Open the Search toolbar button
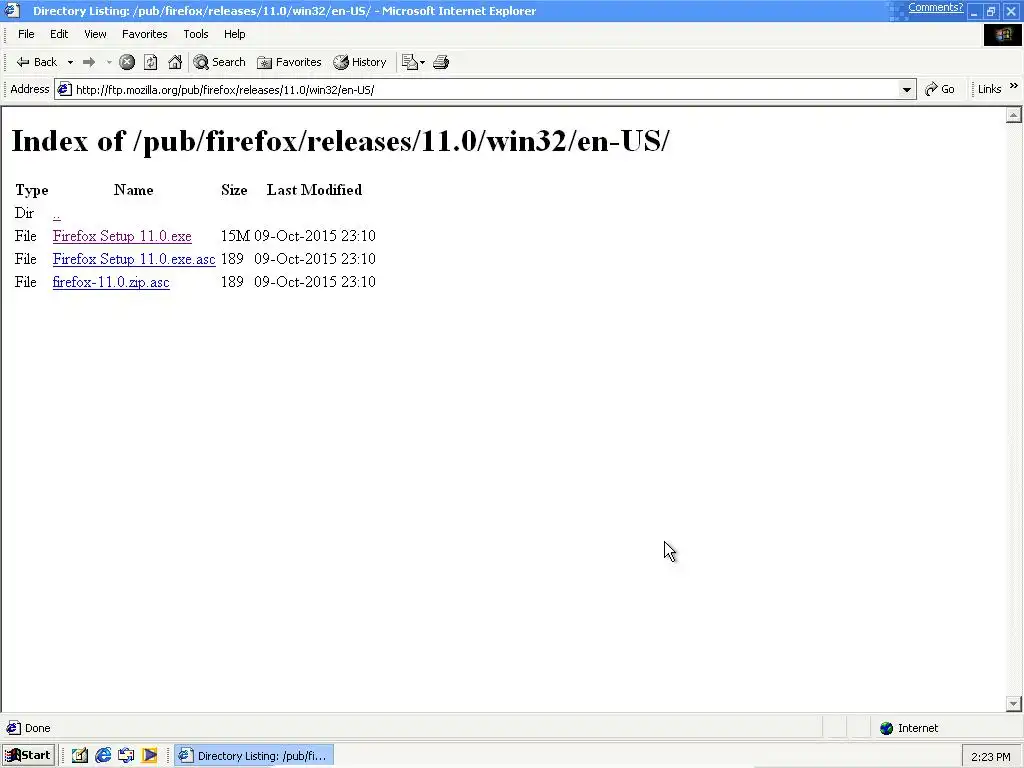The width and height of the screenshot is (1024, 768). pos(219,62)
